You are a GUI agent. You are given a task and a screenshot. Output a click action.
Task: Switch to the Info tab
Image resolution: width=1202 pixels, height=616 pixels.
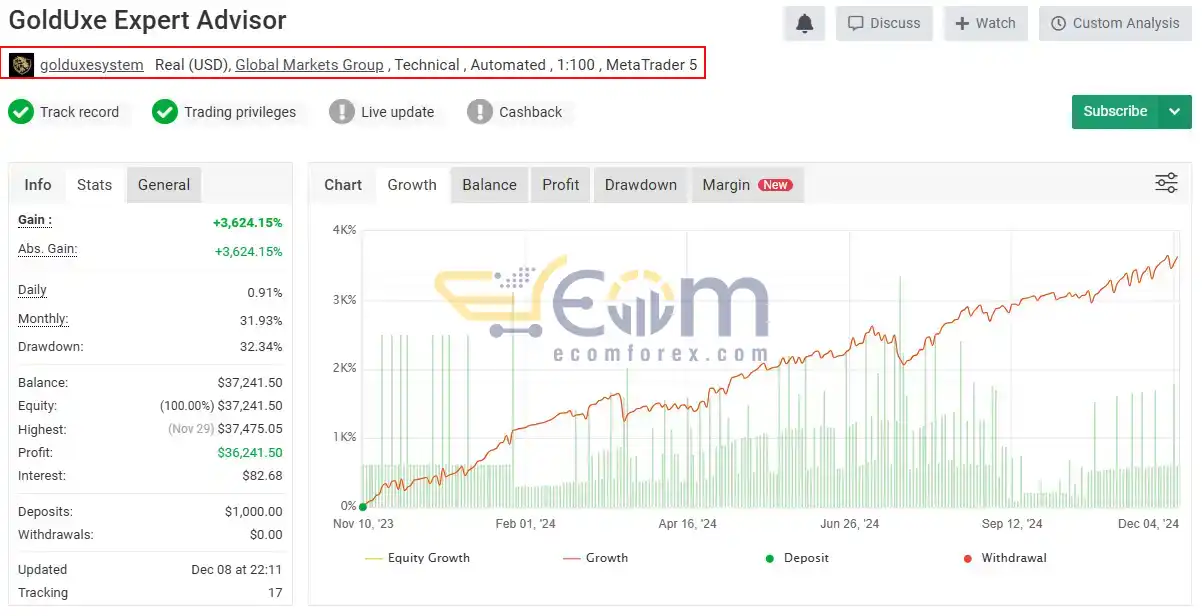pos(38,185)
